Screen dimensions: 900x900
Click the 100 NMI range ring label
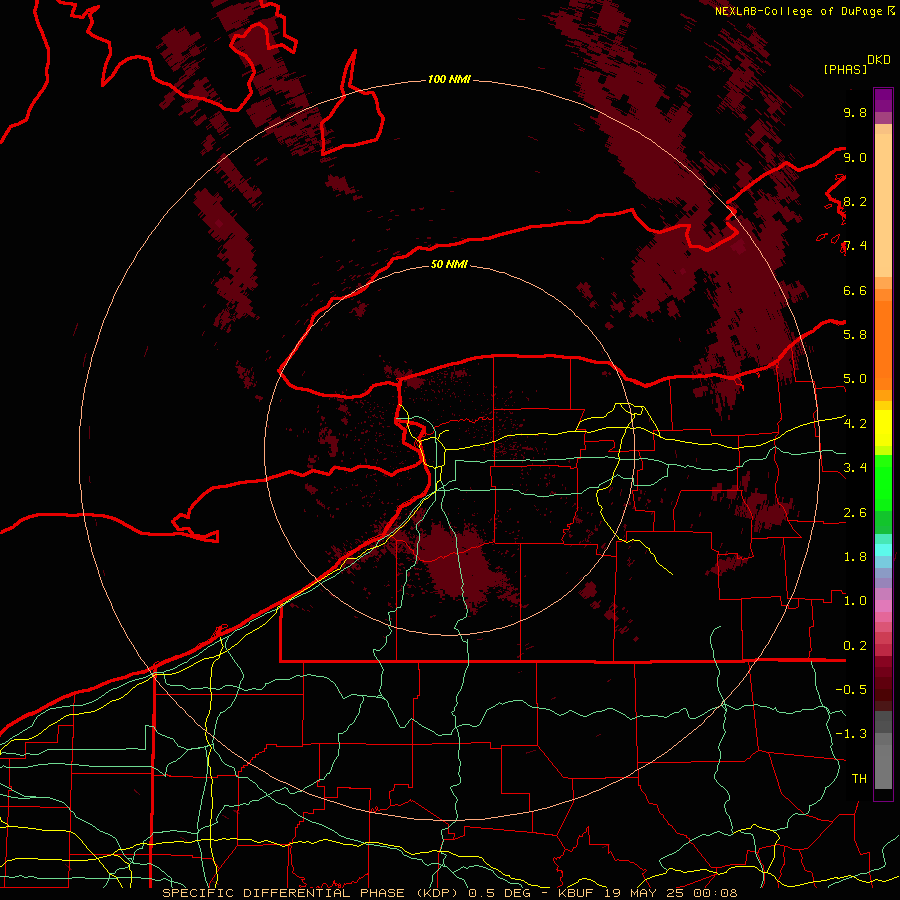coord(449,79)
